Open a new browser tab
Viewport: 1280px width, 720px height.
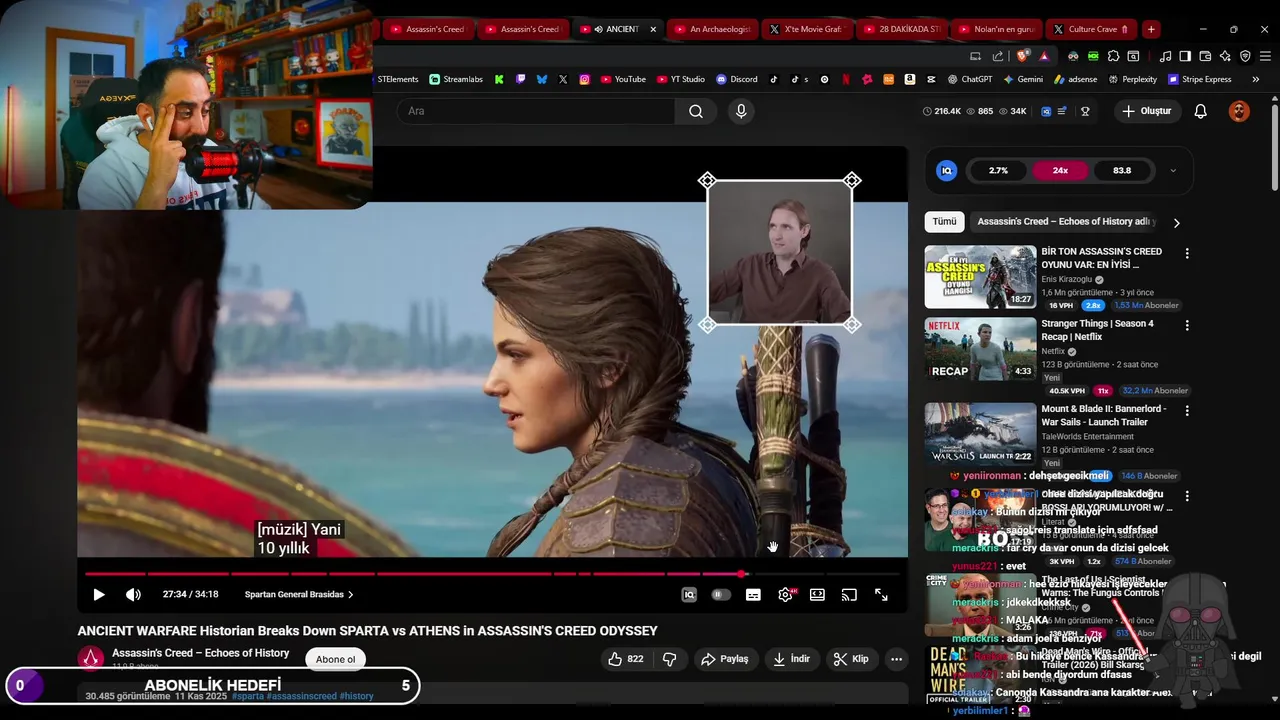(x=1151, y=29)
